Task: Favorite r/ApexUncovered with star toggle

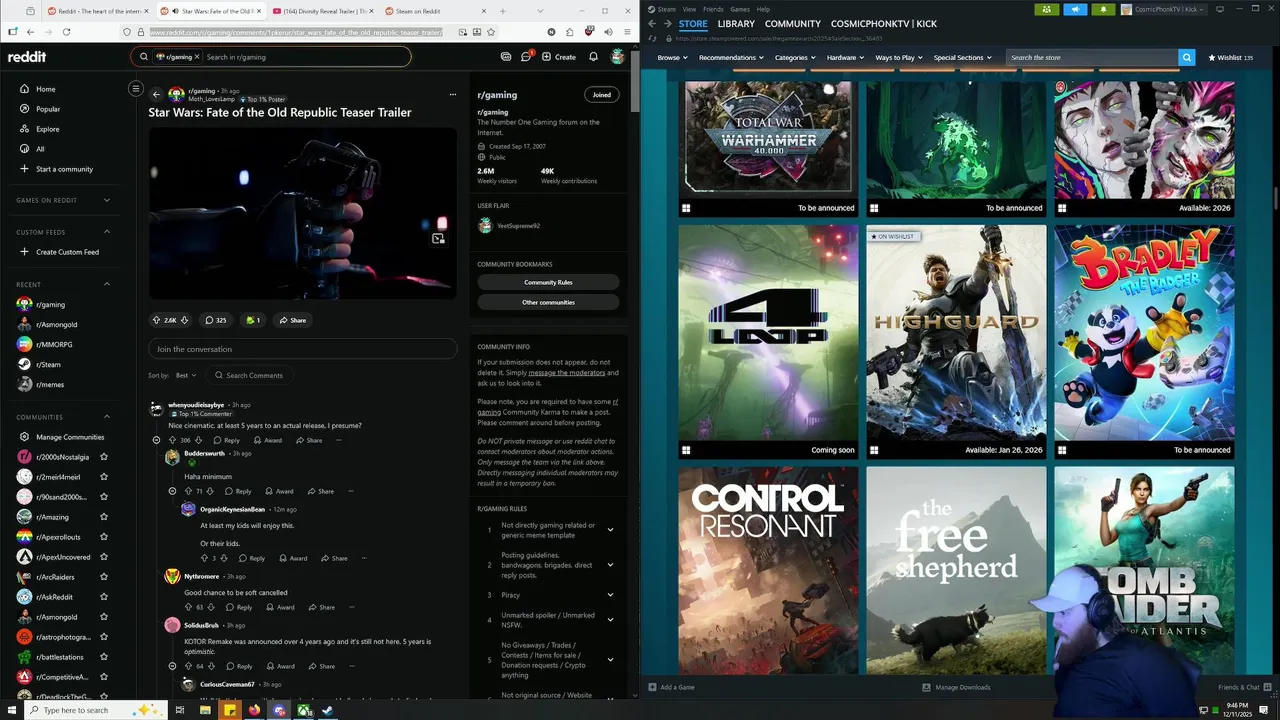Action: coord(104,557)
